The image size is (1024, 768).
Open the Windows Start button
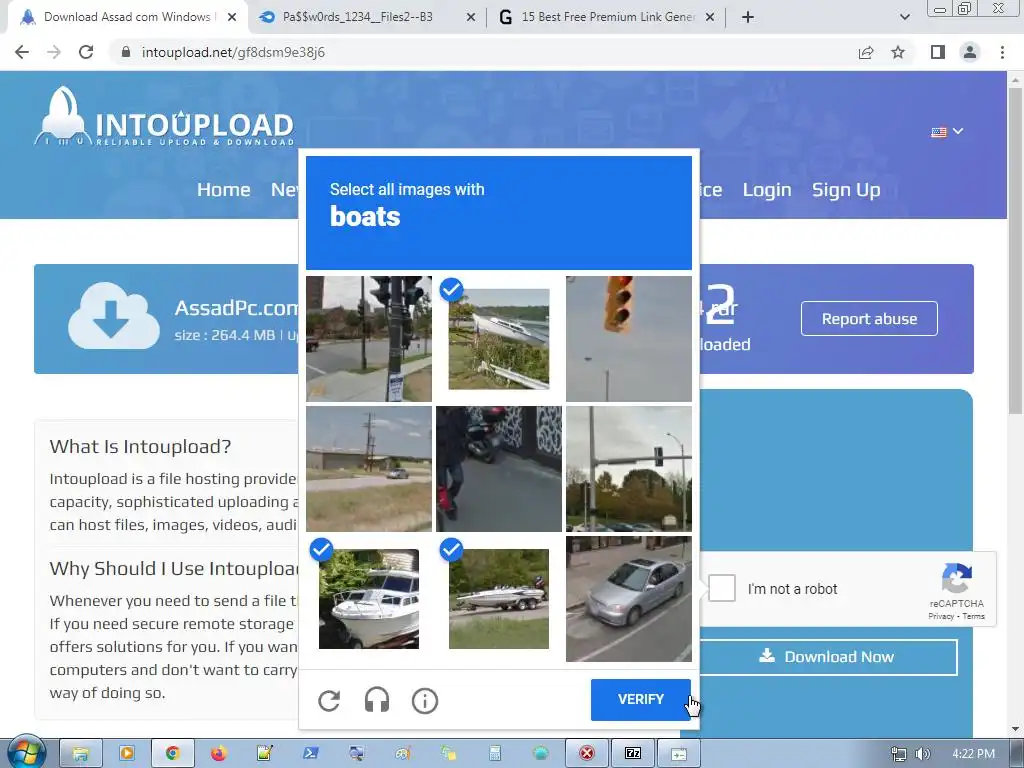25,752
